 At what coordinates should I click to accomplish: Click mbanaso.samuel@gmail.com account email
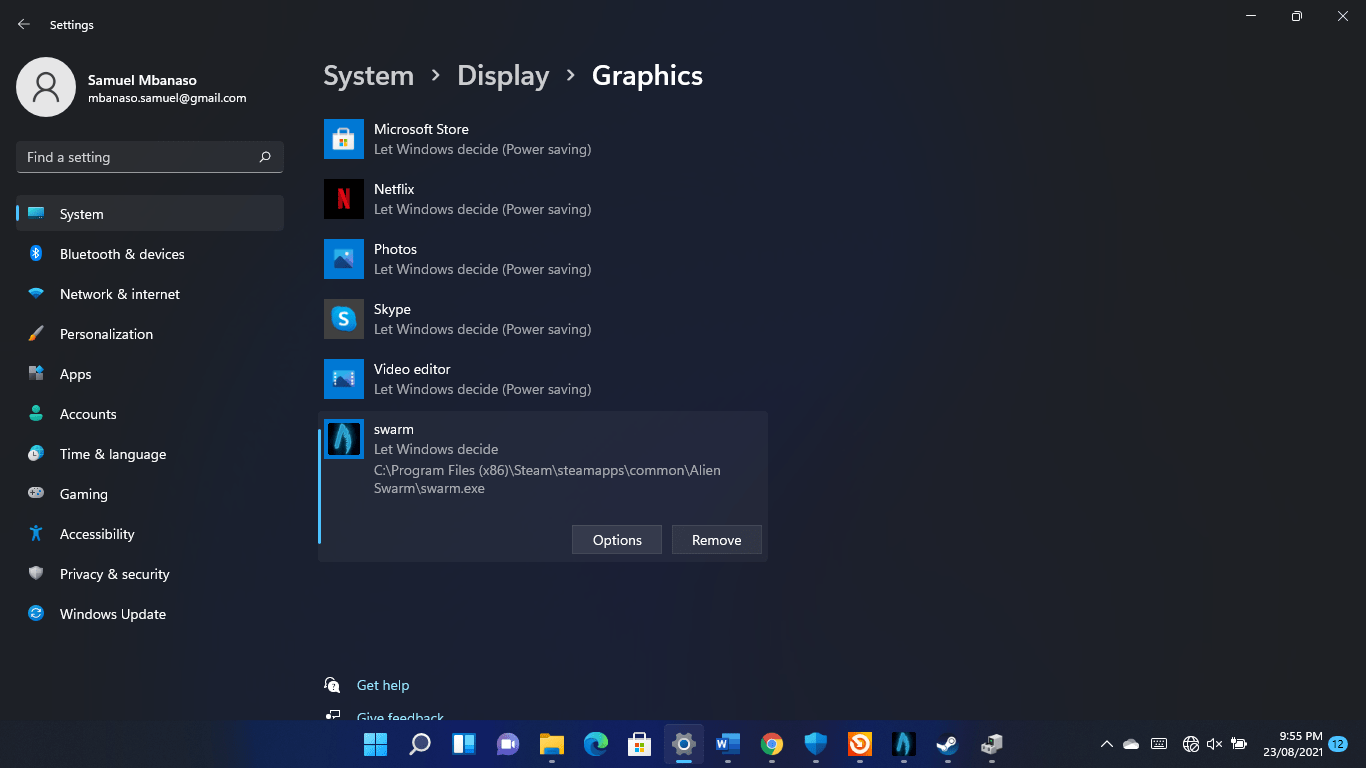point(167,98)
